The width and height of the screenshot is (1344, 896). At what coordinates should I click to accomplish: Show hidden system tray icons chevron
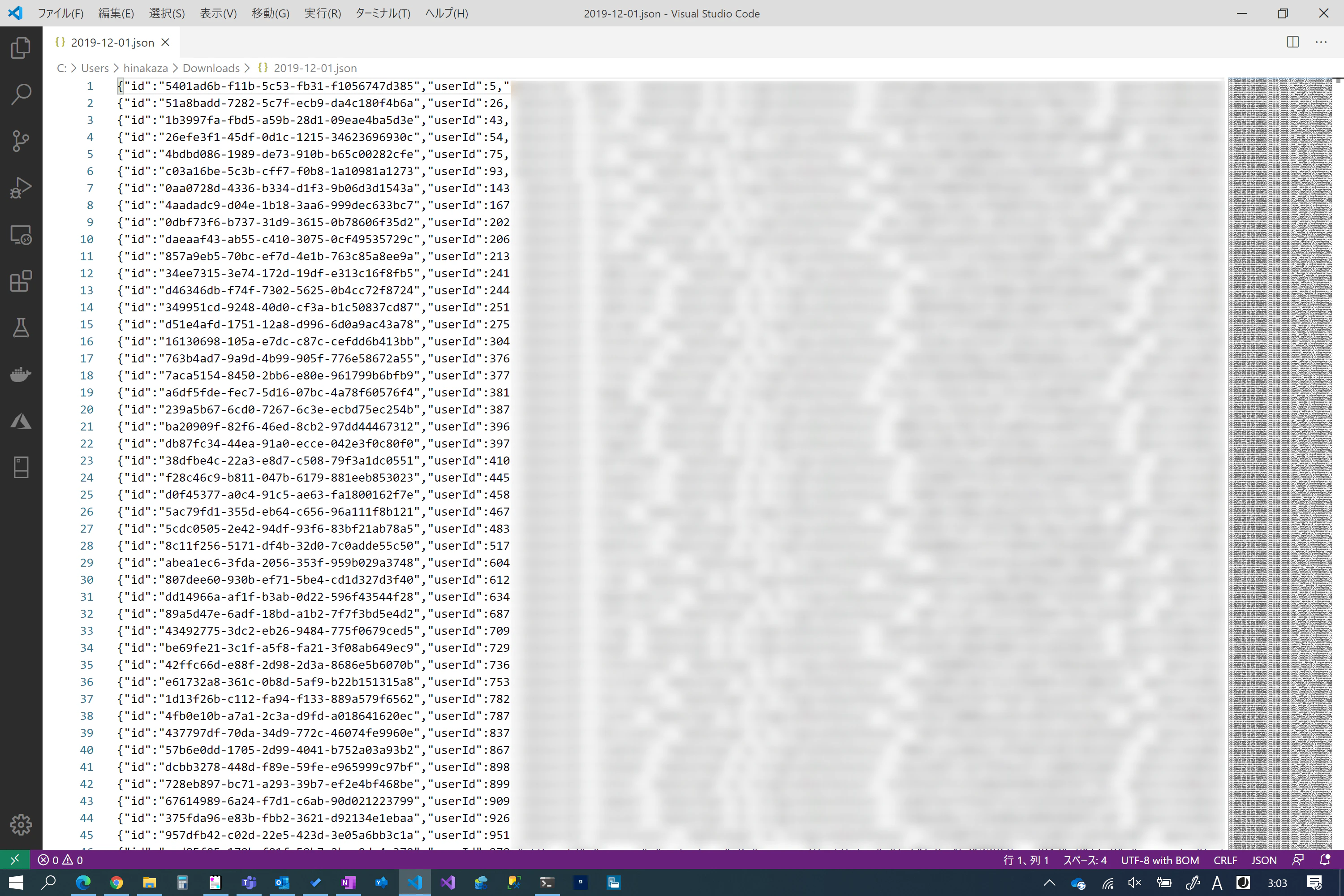coord(1049,882)
